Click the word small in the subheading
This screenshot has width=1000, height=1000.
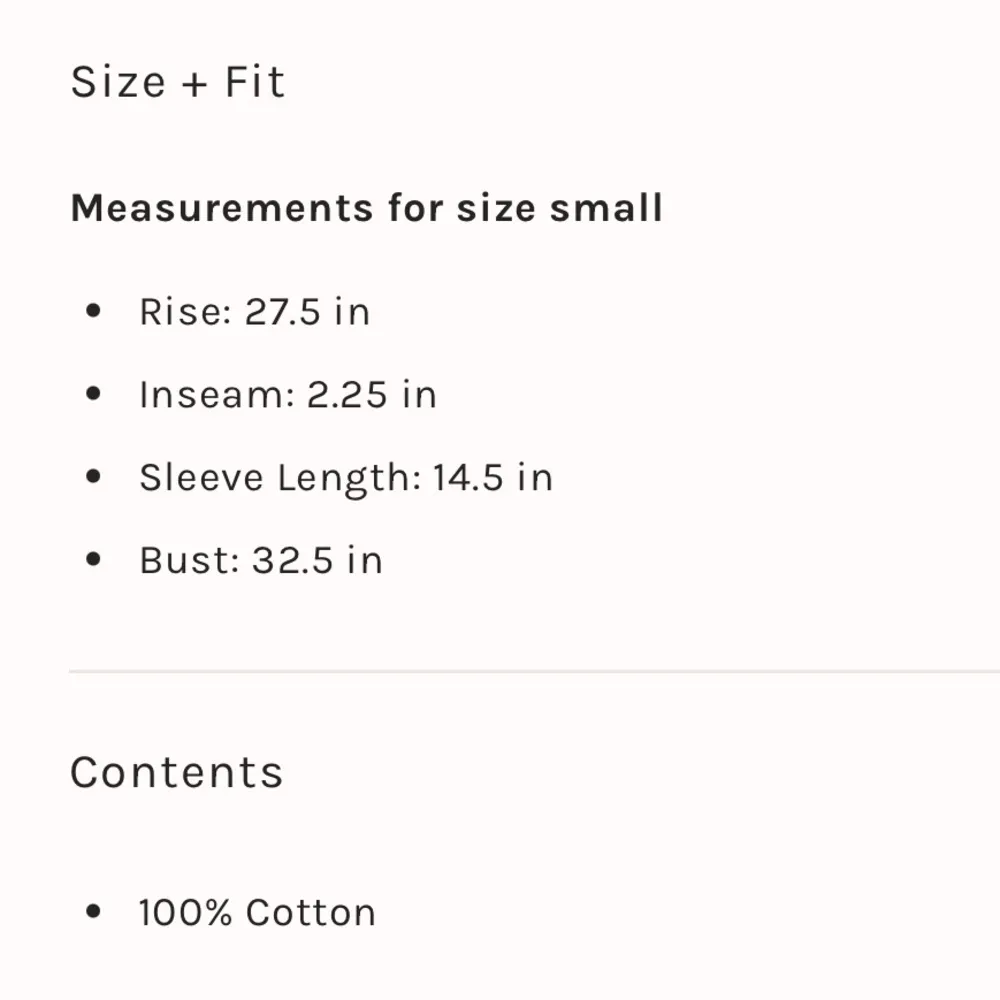(x=606, y=208)
